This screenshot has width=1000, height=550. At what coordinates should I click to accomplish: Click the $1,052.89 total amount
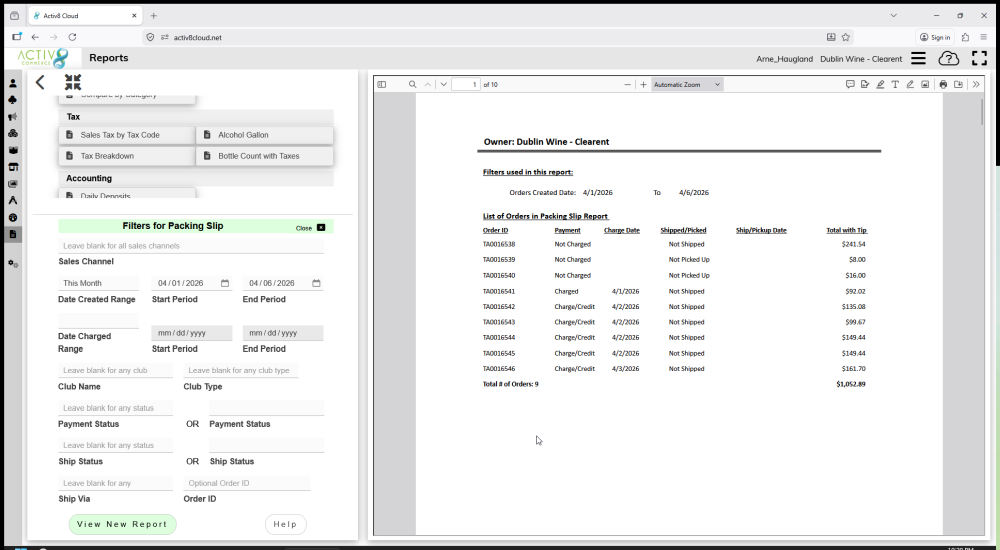pos(851,384)
